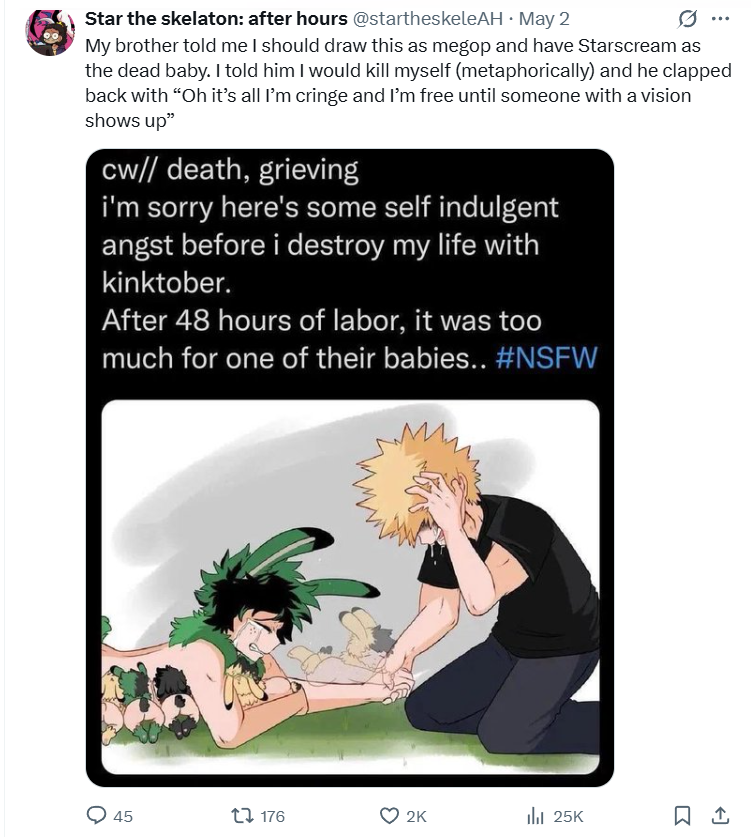Bookmark this post
This screenshot has height=837, width=751.
point(682,815)
